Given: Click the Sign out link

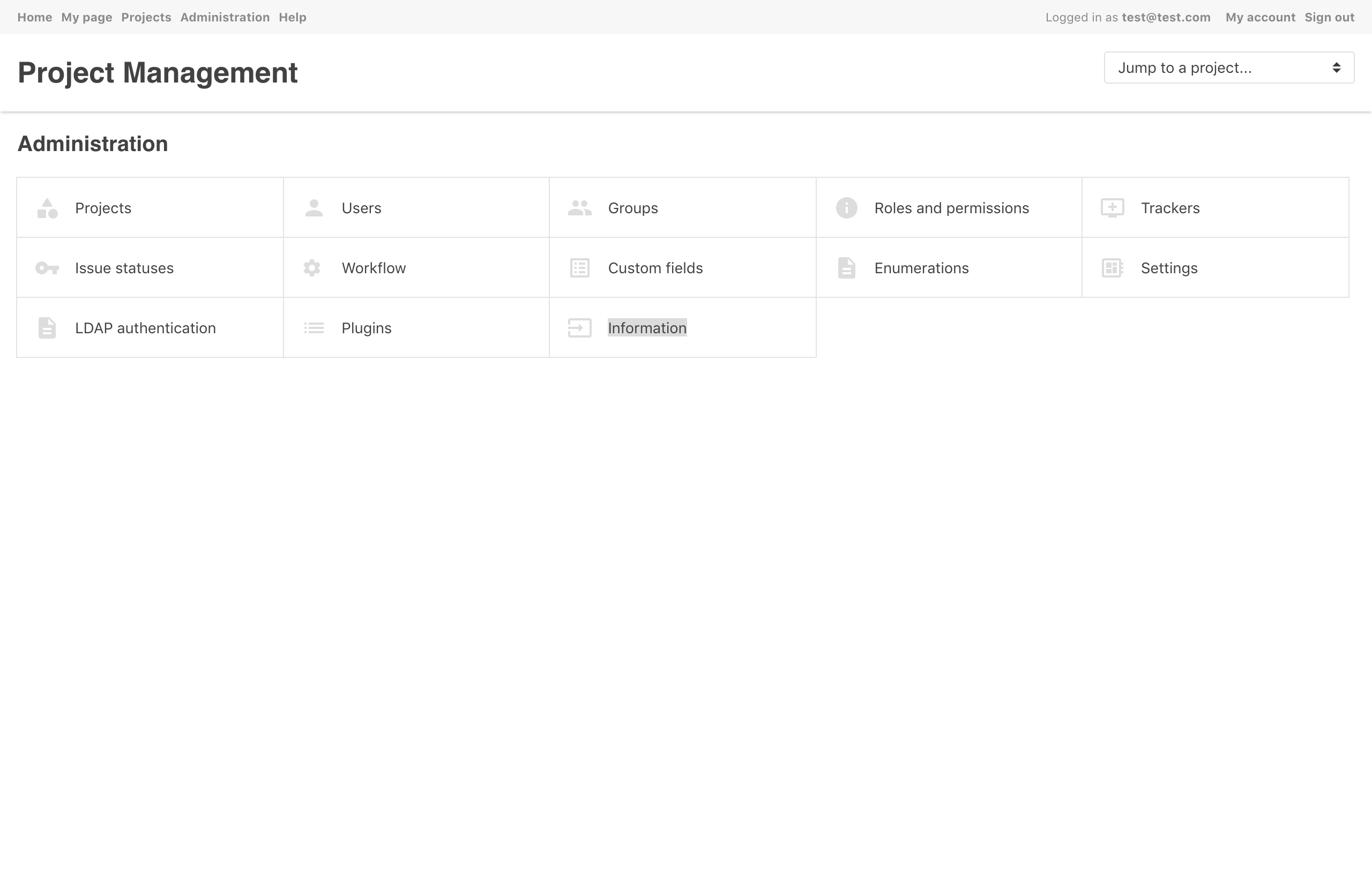Looking at the screenshot, I should [1329, 17].
